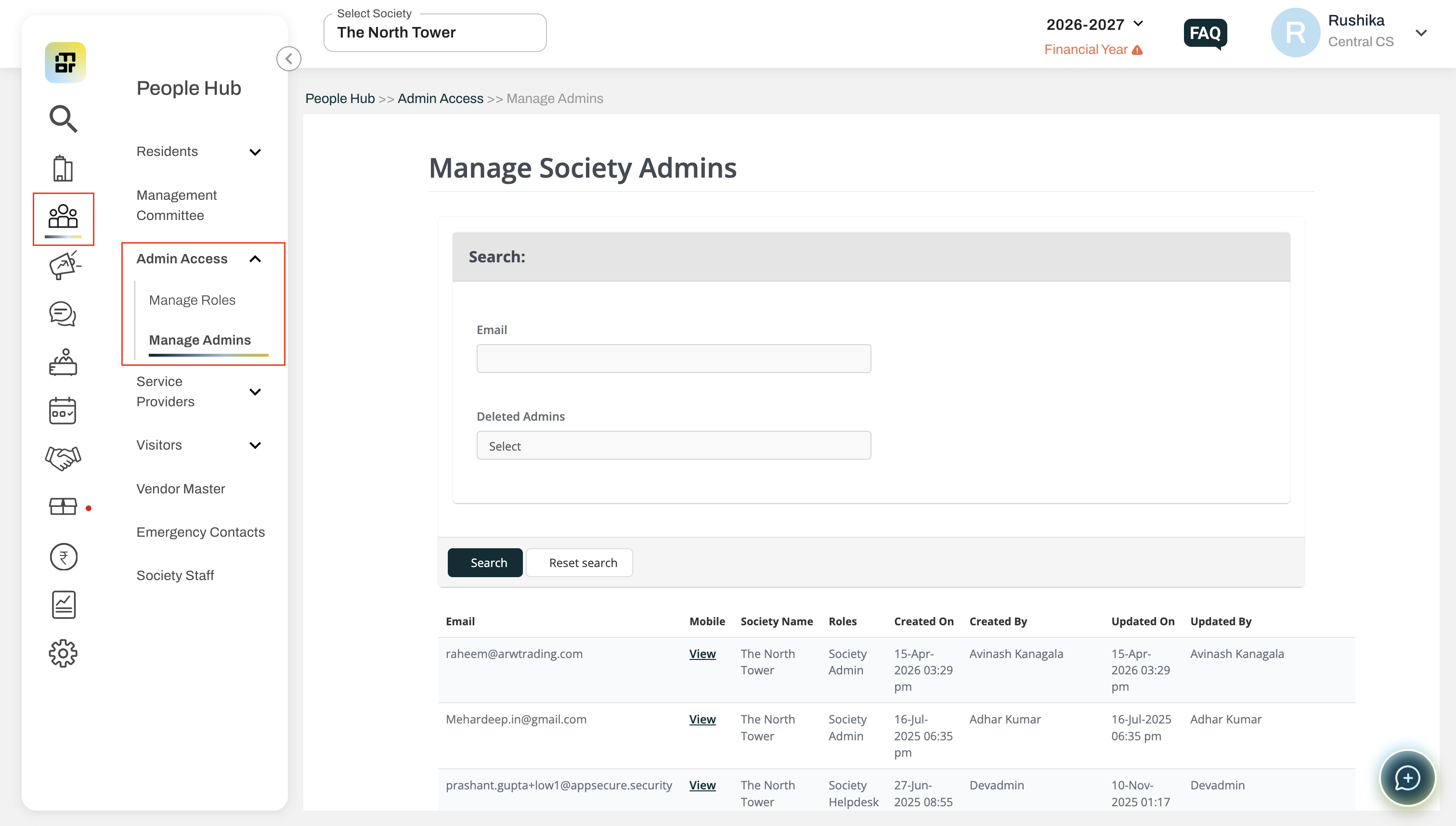
Task: Click the dark Search button
Action: [x=485, y=563]
